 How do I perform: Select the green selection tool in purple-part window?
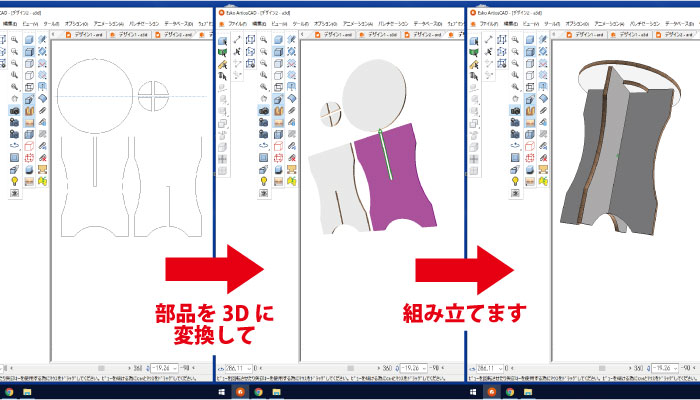tap(222, 52)
